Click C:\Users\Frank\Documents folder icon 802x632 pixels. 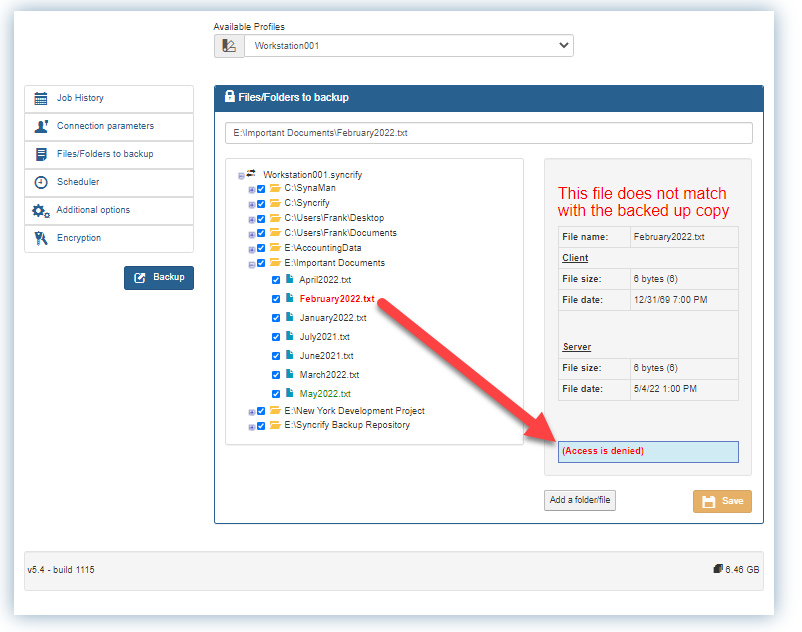tap(275, 233)
